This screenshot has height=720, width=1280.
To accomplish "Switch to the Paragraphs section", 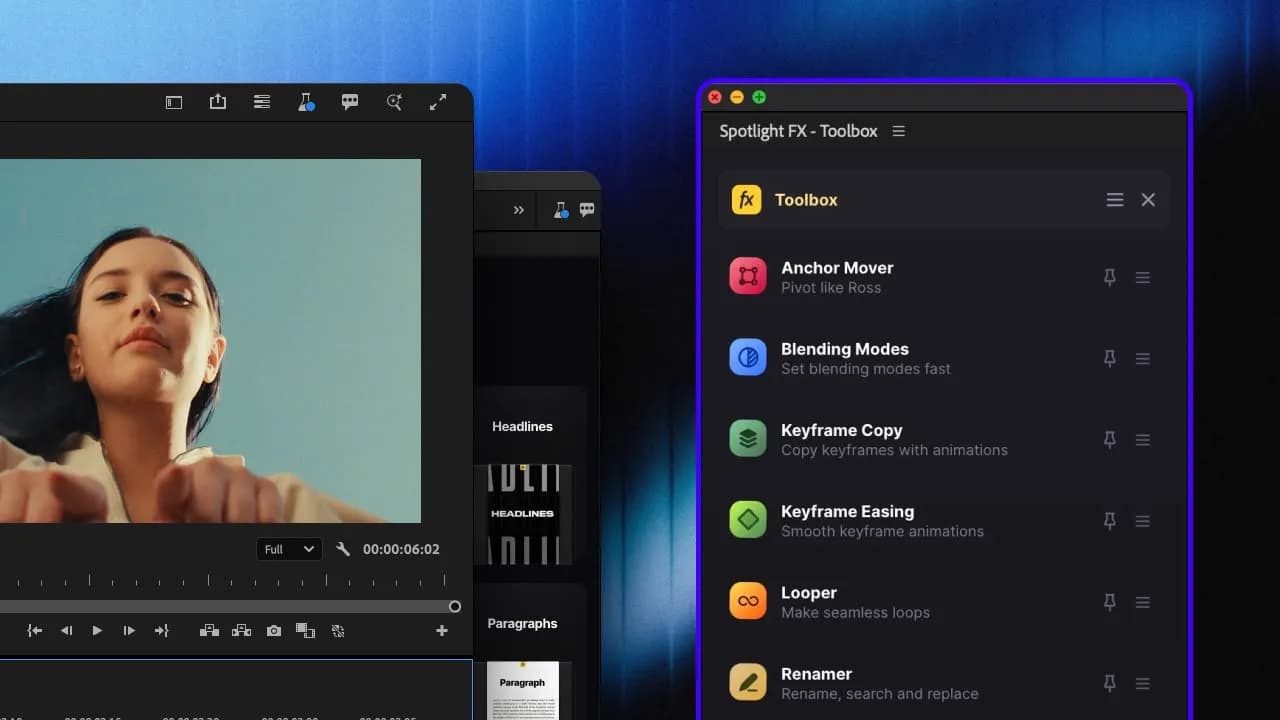I will pyautogui.click(x=522, y=623).
